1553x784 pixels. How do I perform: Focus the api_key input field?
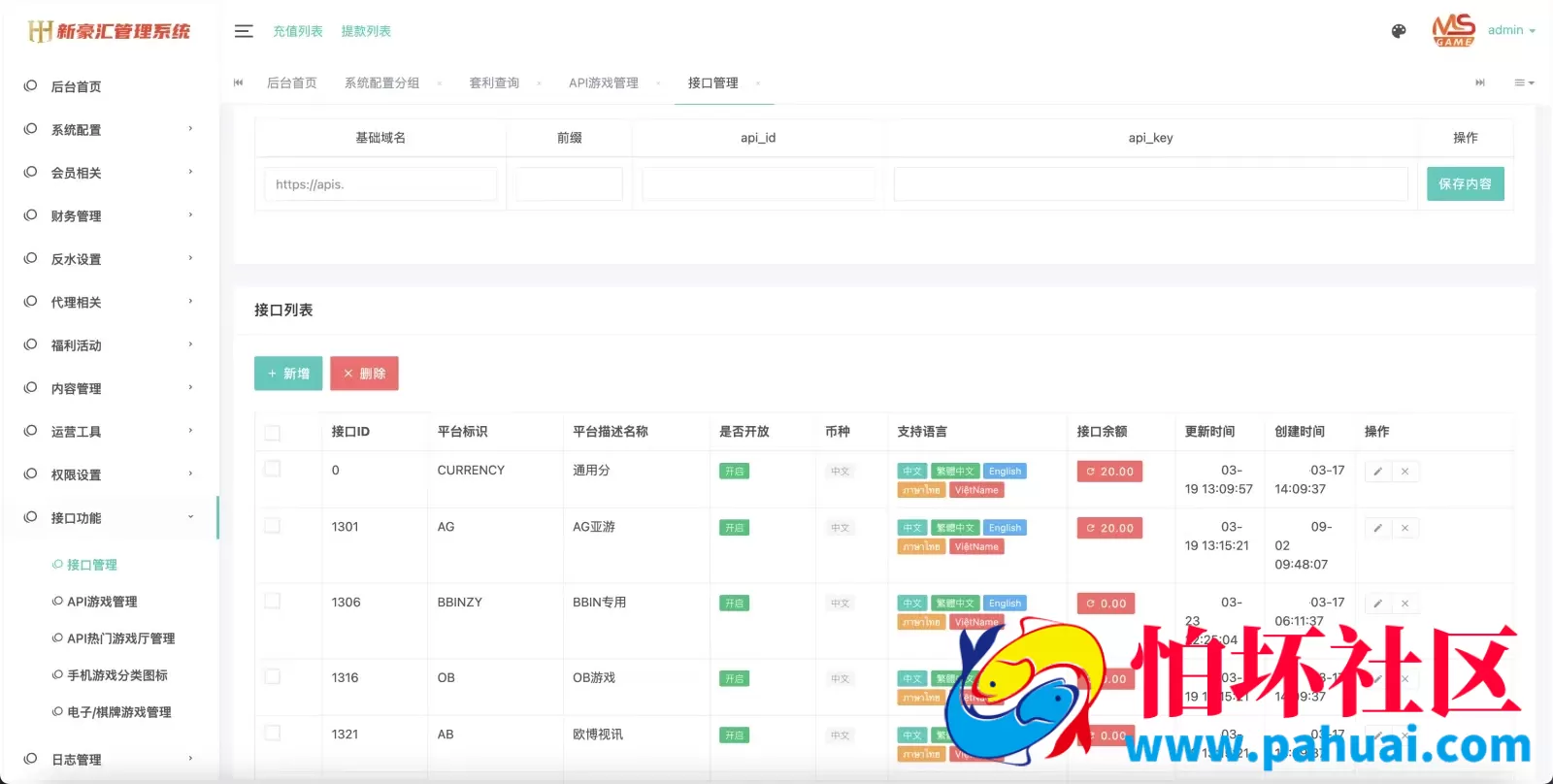pyautogui.click(x=1150, y=184)
